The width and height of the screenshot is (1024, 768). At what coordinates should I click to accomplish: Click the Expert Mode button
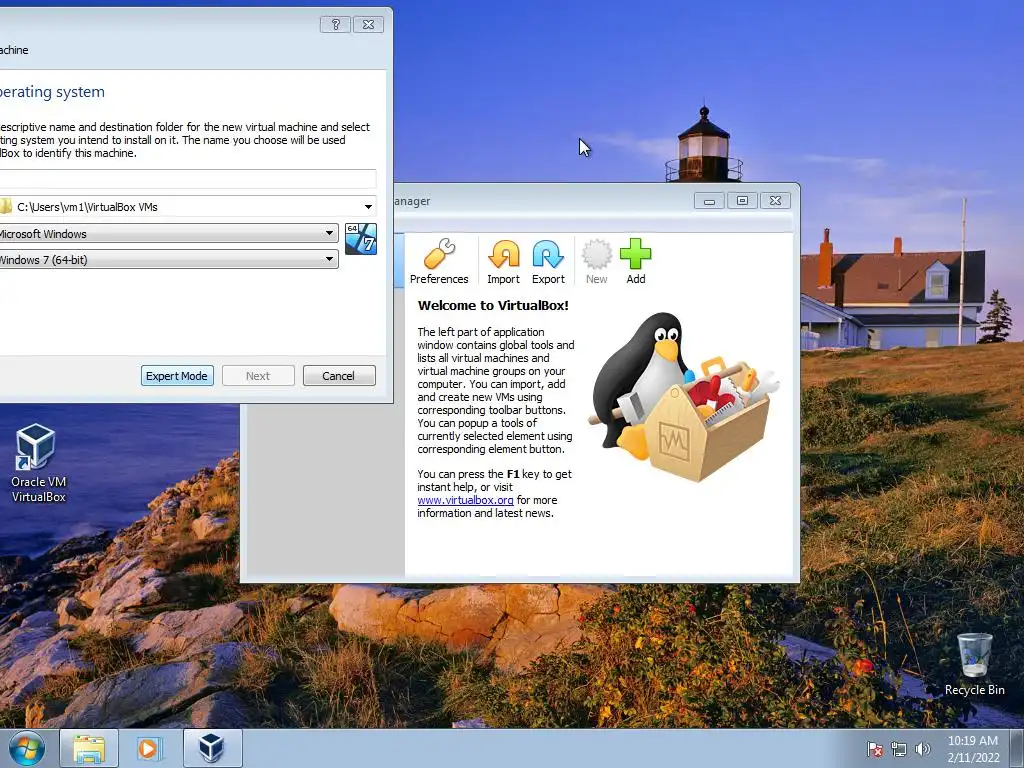click(177, 376)
